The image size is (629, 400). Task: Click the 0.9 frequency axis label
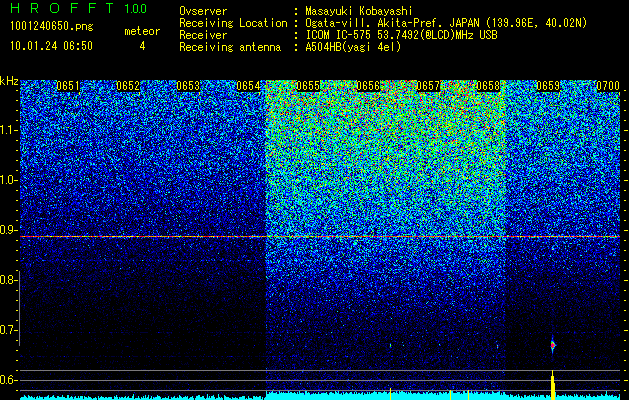[x=8, y=230]
